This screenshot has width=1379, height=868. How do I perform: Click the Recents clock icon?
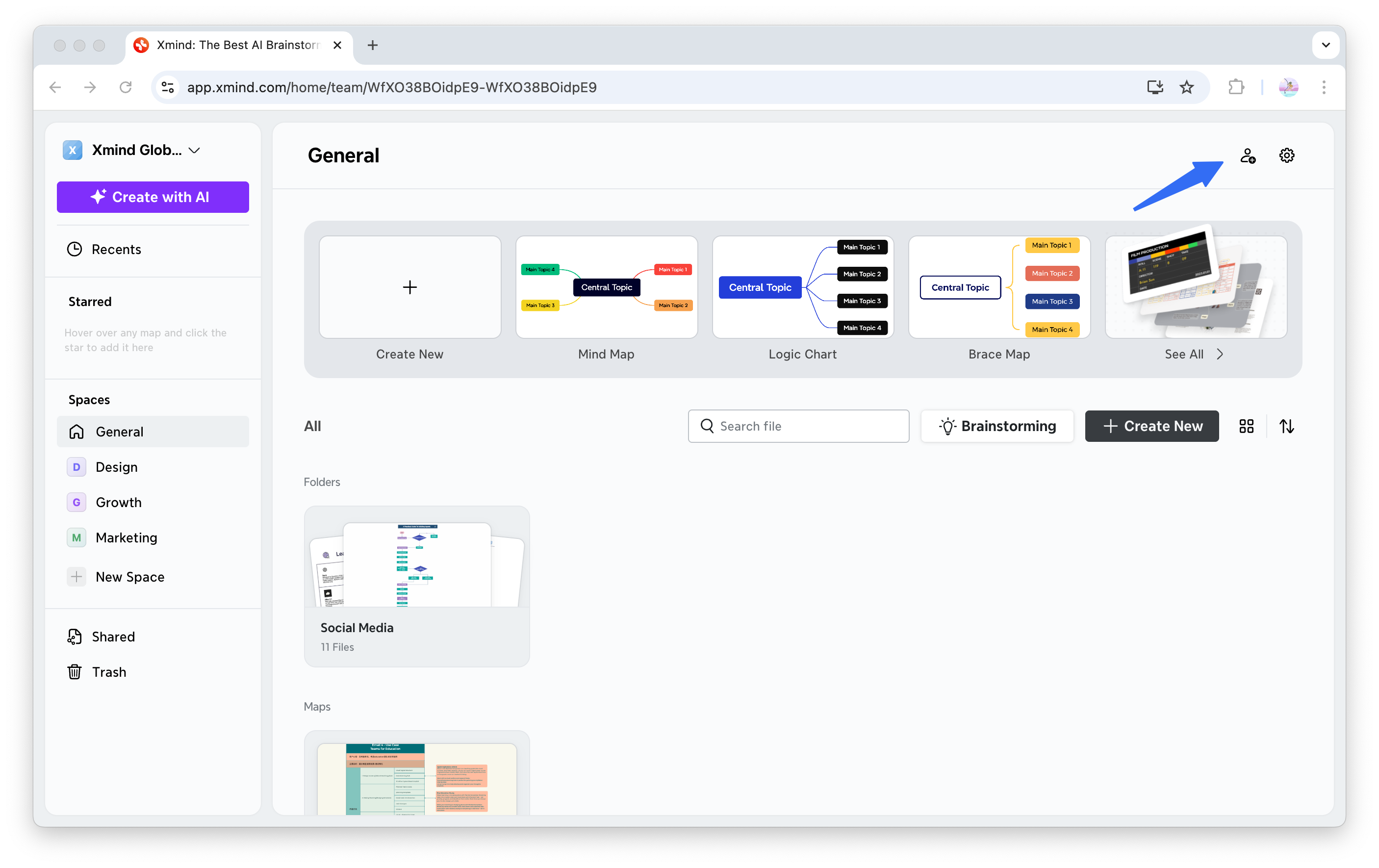tap(75, 249)
